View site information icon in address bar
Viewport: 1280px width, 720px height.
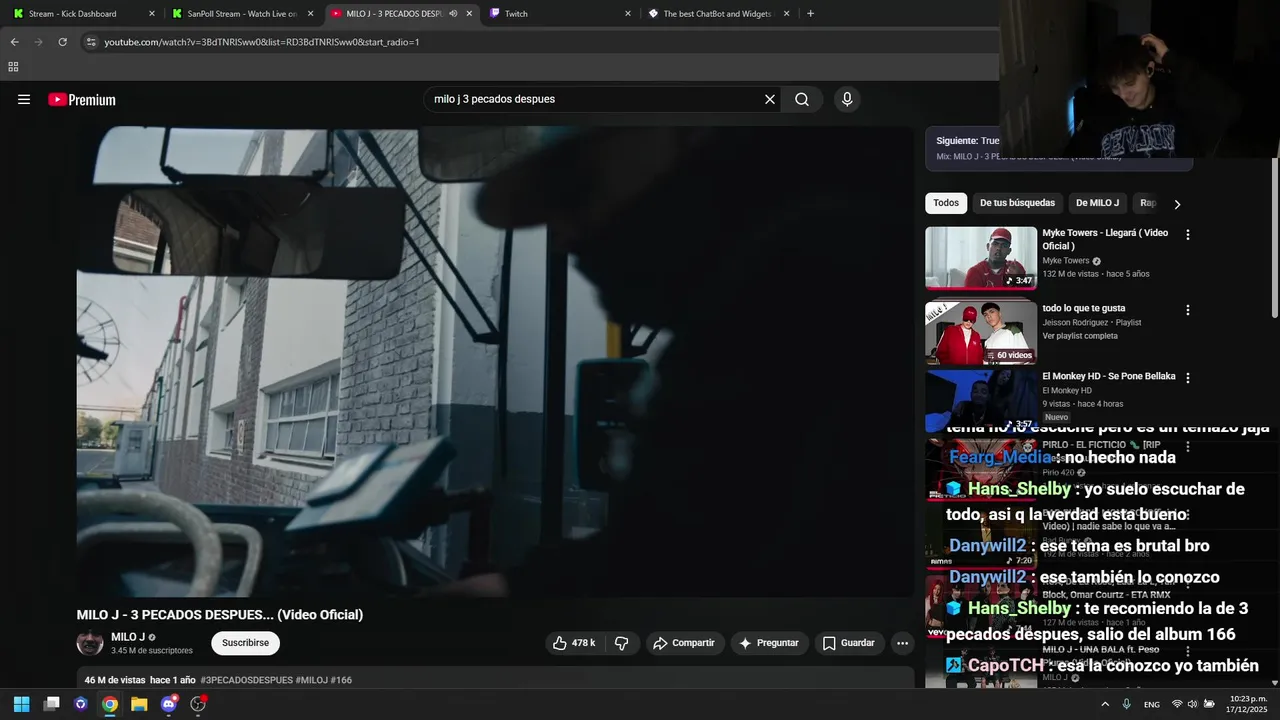(x=91, y=42)
